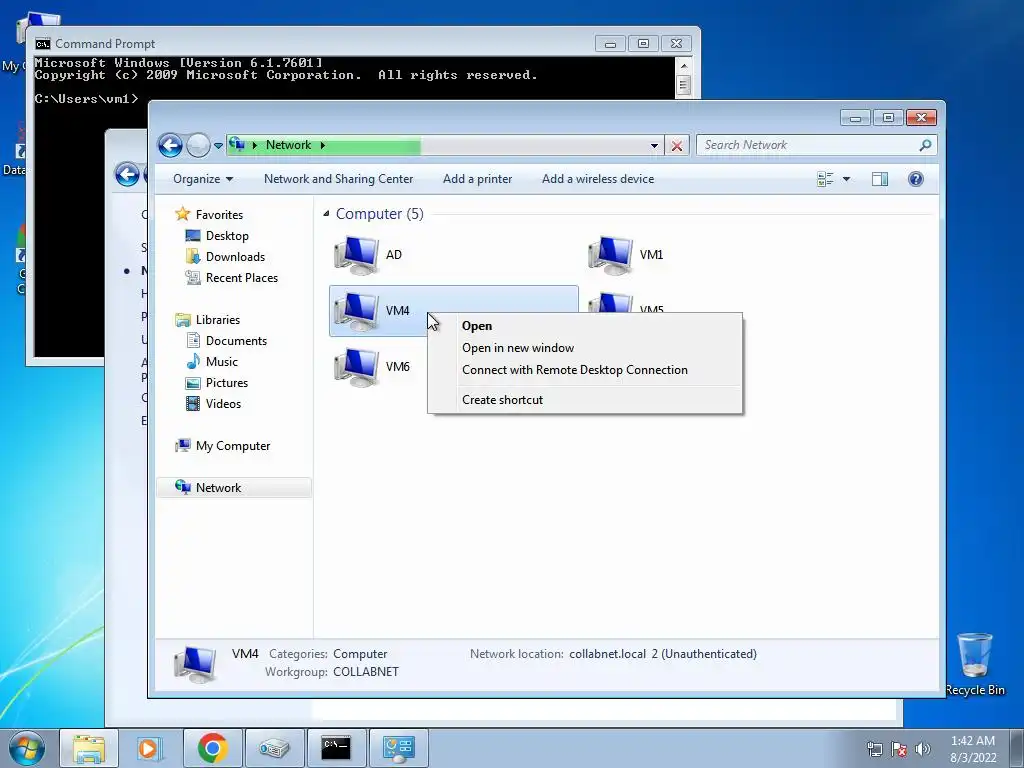Launch Google Chrome from taskbar
1024x768 pixels.
pyautogui.click(x=212, y=748)
